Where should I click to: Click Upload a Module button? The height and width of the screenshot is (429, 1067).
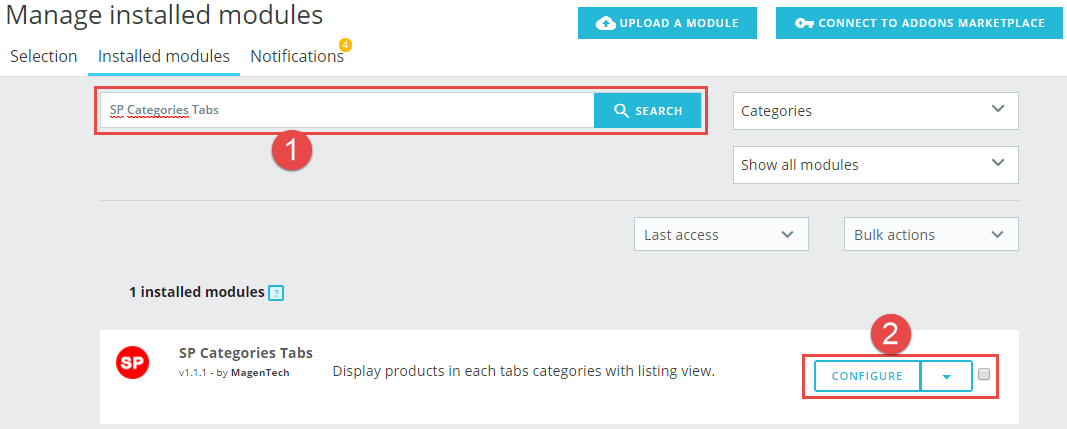click(667, 23)
